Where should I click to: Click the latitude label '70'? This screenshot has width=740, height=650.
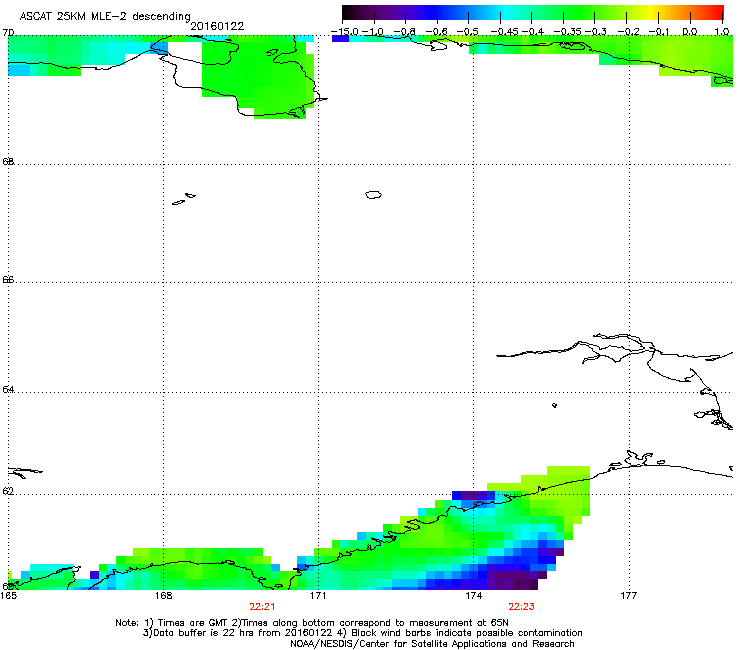pyautogui.click(x=8, y=33)
